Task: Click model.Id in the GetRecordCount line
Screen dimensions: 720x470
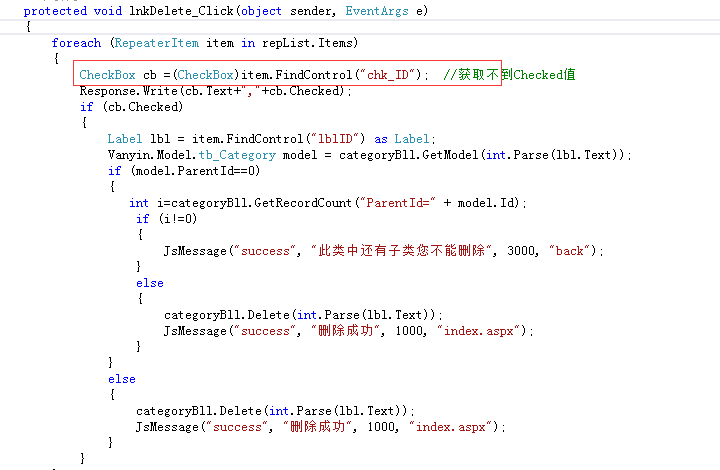Action: point(486,203)
